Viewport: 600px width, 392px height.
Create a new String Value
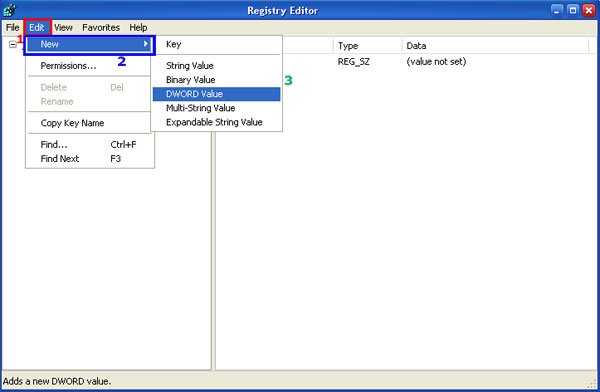(x=216, y=66)
